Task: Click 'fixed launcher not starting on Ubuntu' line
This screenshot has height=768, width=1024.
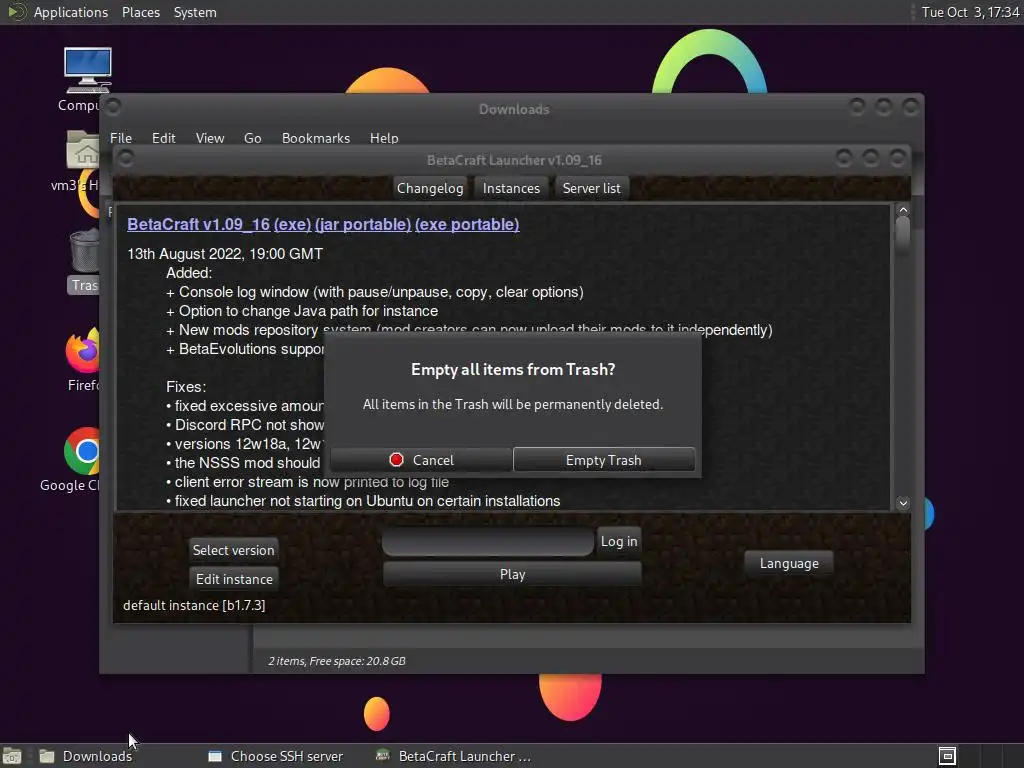Action: coord(363,501)
